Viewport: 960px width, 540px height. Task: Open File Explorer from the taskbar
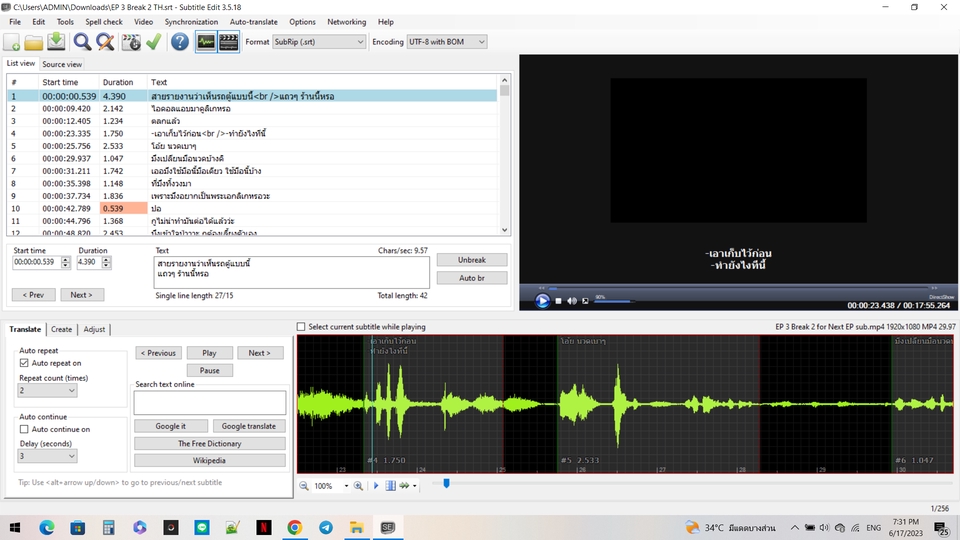coord(356,527)
